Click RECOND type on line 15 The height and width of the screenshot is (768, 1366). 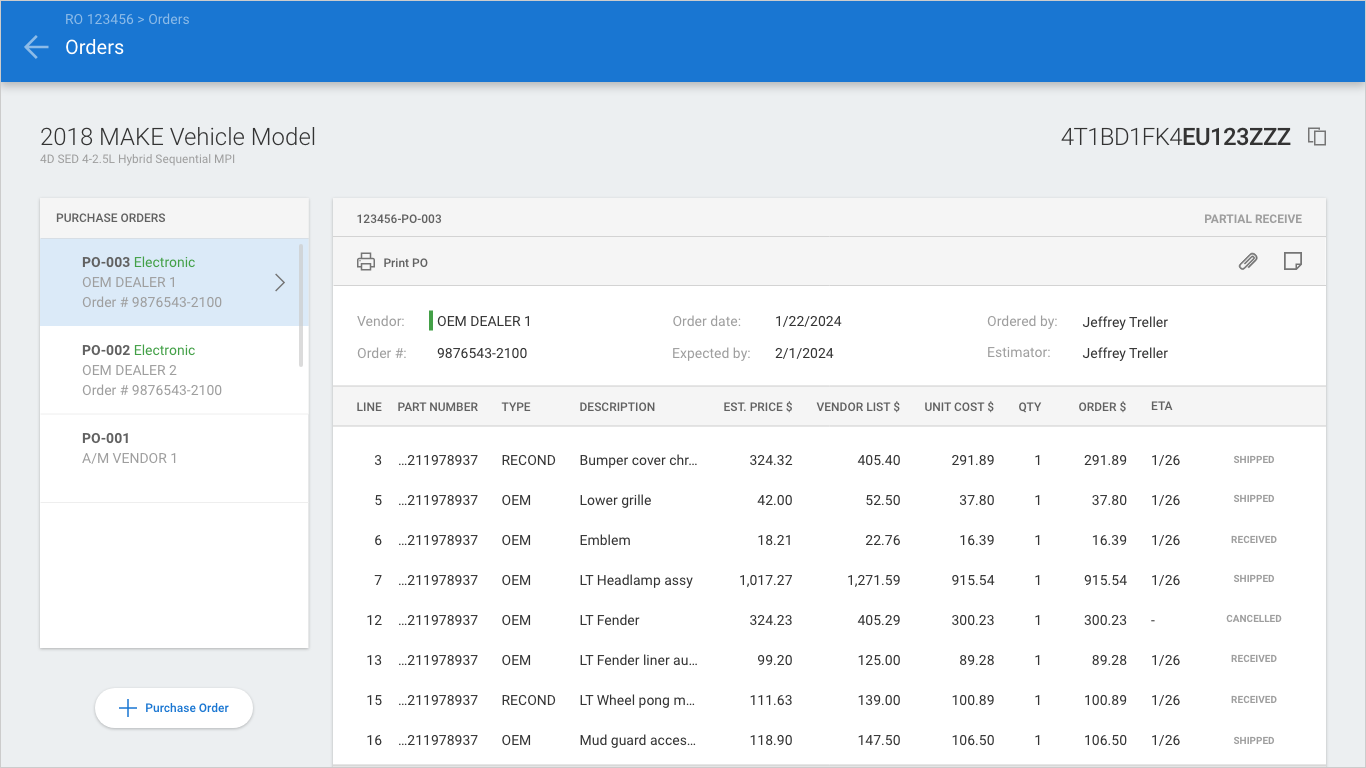tap(528, 700)
